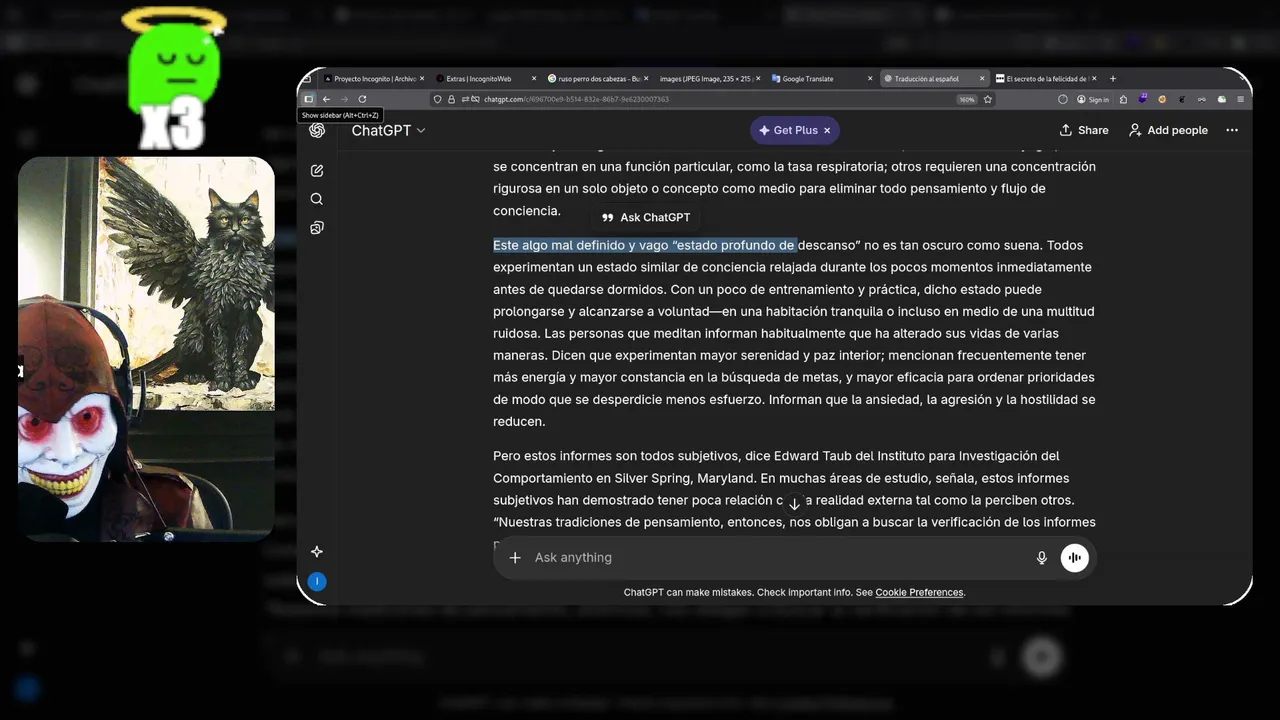Image resolution: width=1280 pixels, height=720 pixels.
Task: Open the three-dot conversation options menu
Action: 1232,130
